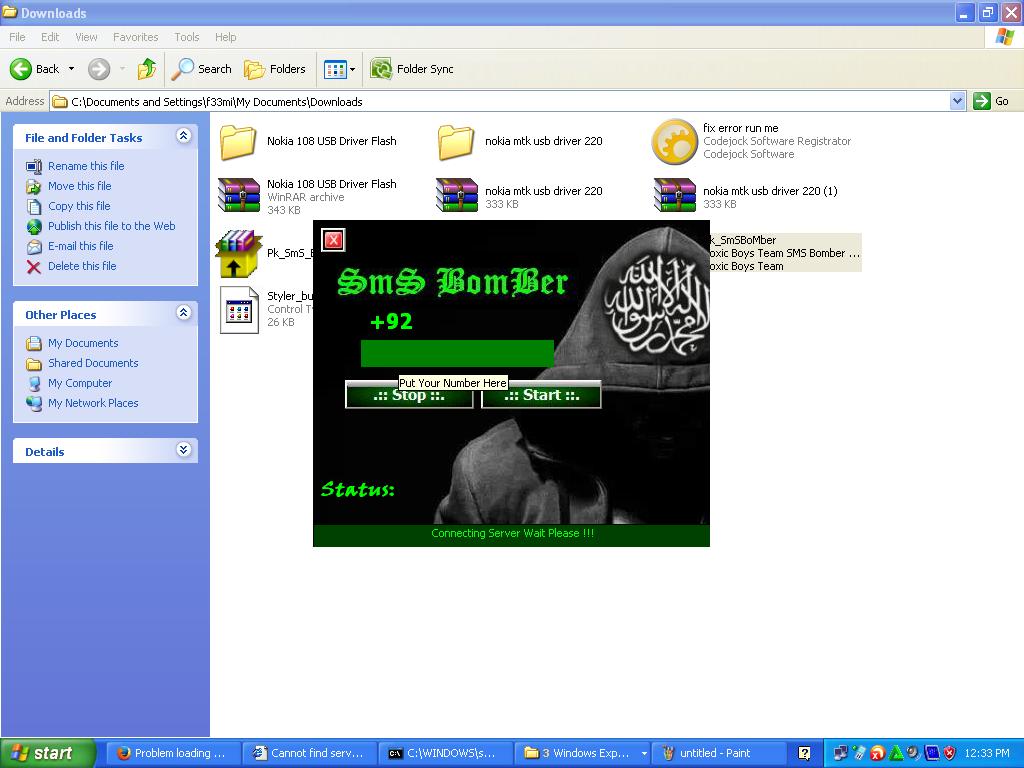This screenshot has width=1024, height=768.
Task: Click Publish this file to the Web
Action: (x=111, y=226)
